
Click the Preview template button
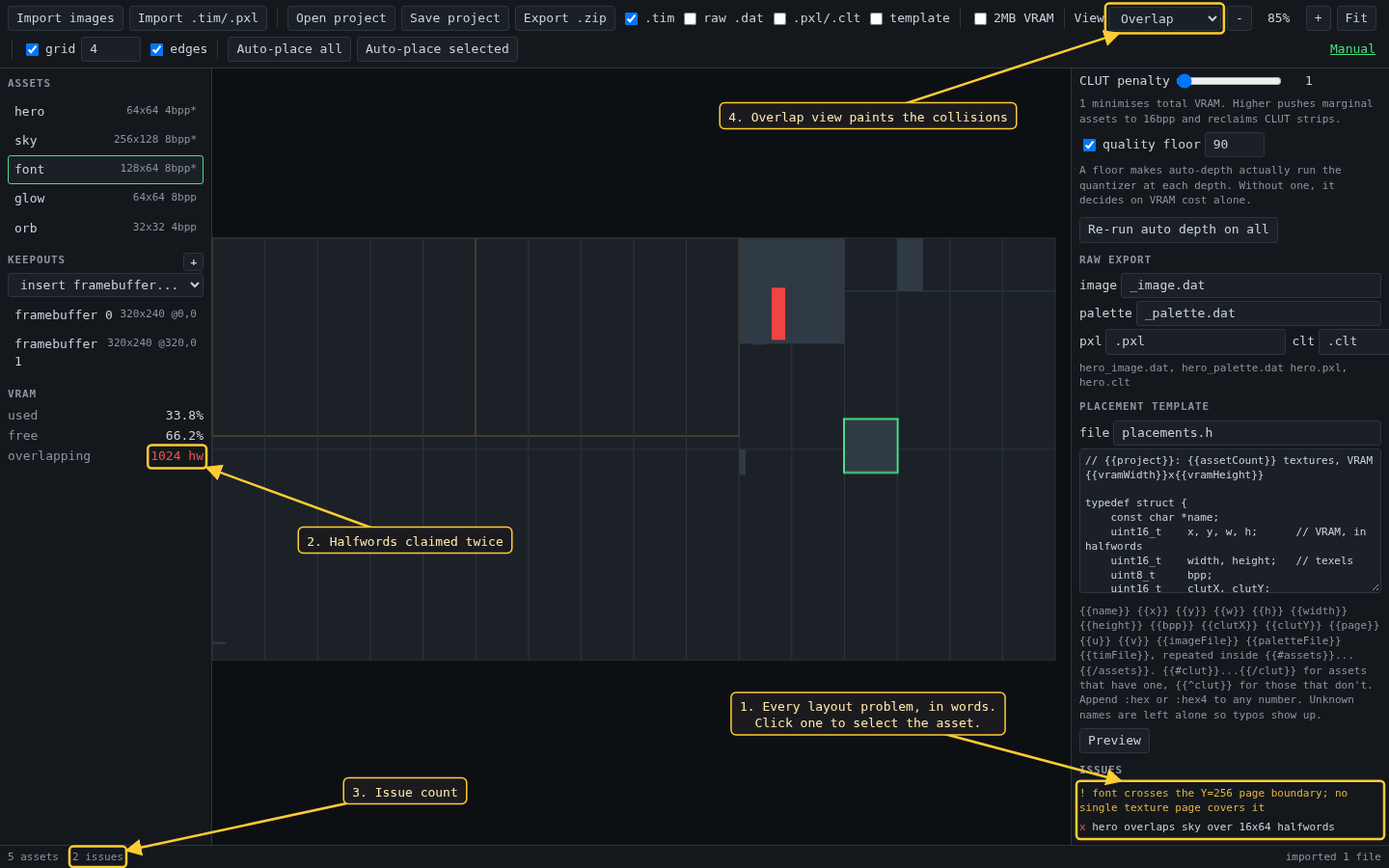1114,741
